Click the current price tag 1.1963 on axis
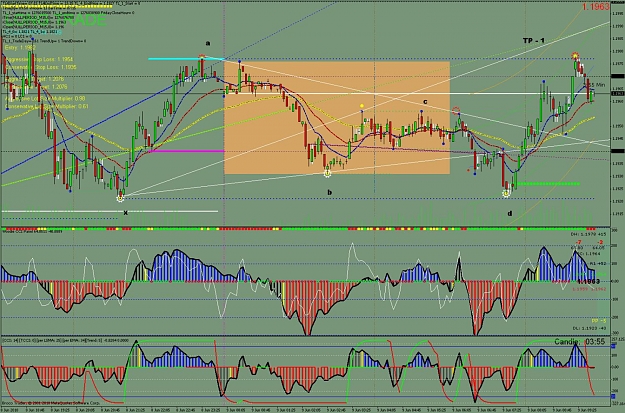The image size is (625, 413). [617, 94]
